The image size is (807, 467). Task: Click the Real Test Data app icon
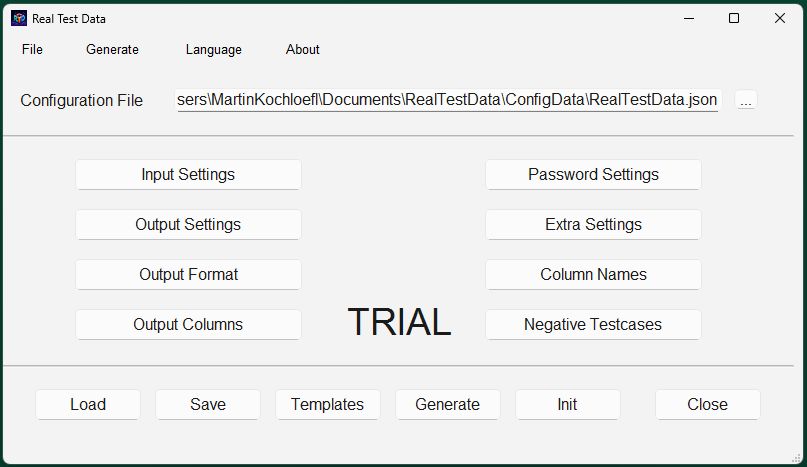(x=19, y=19)
